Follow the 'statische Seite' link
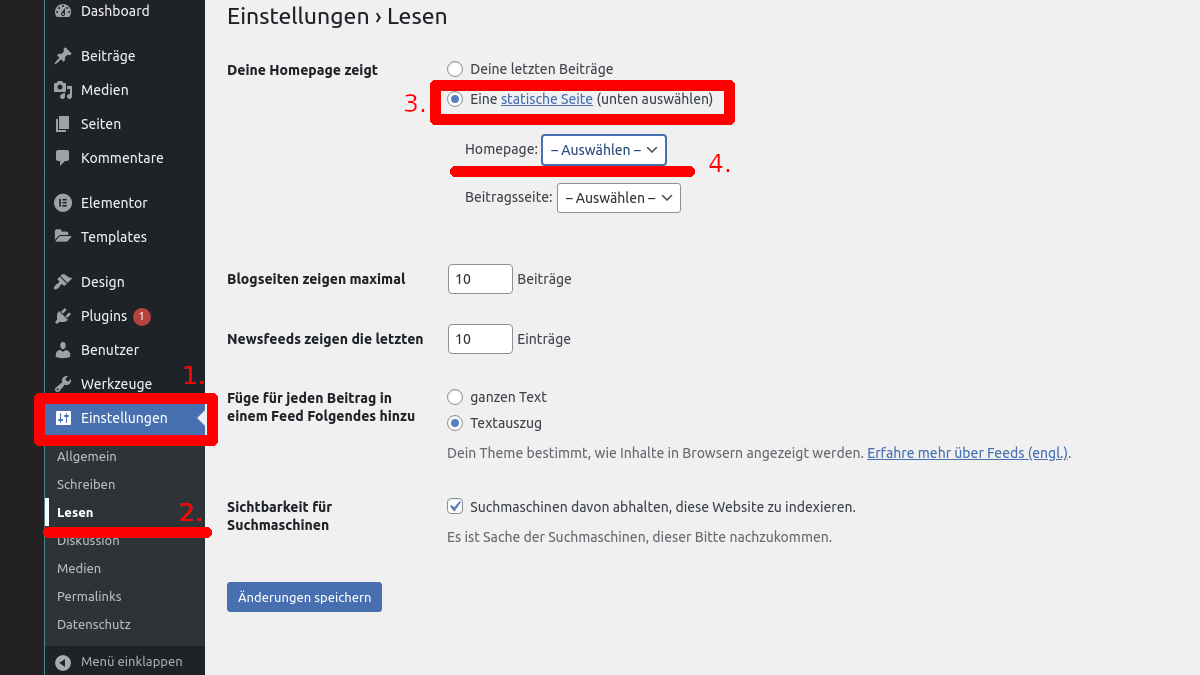 point(547,99)
